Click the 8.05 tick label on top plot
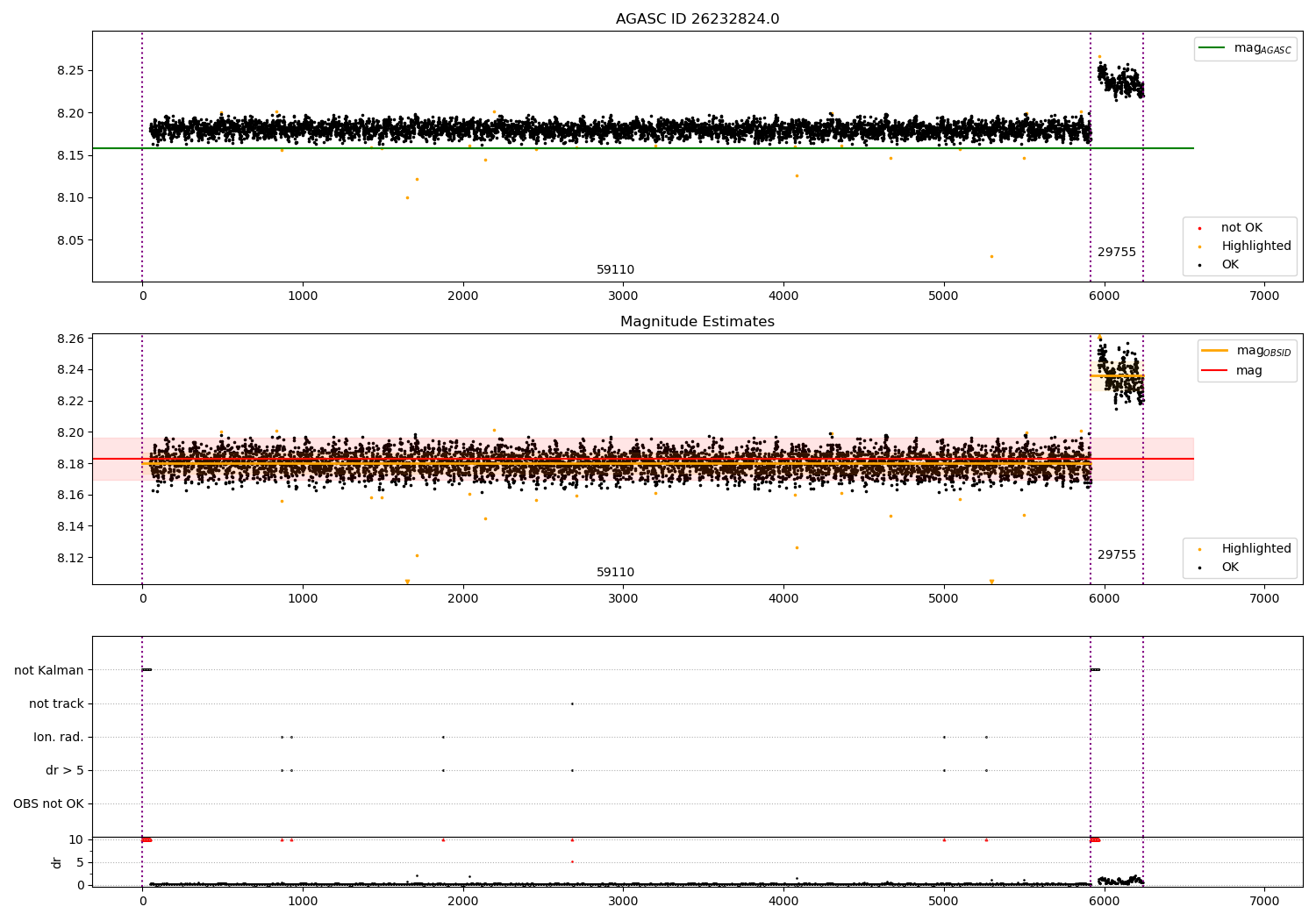Image resolution: width=1316 pixels, height=921 pixels. pos(70,241)
